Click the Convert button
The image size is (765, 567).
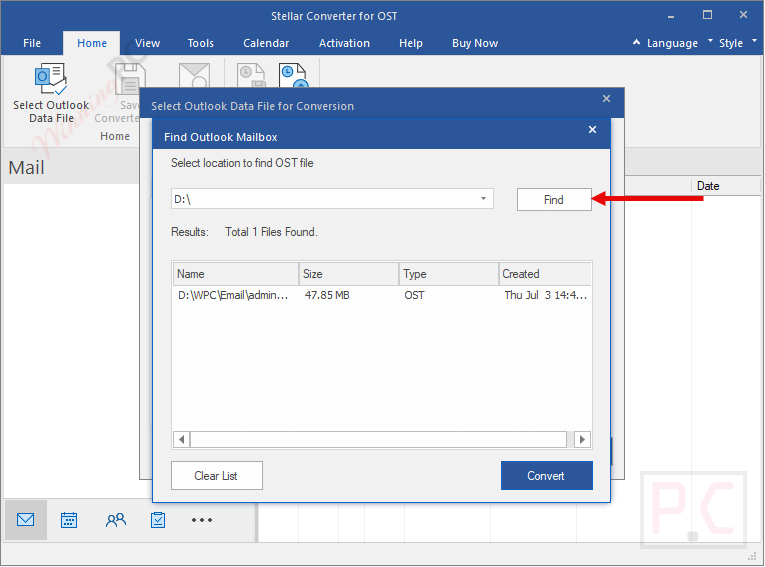(x=546, y=475)
